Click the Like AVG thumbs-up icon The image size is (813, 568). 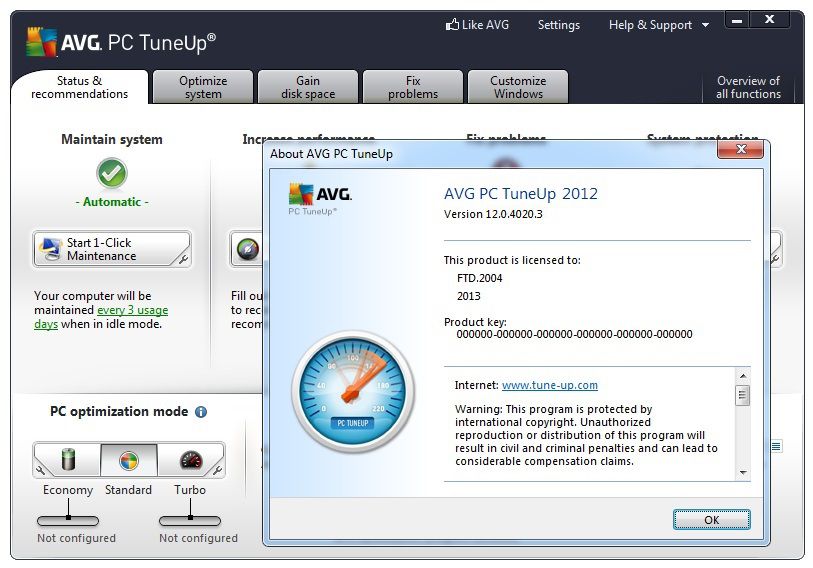(452, 24)
